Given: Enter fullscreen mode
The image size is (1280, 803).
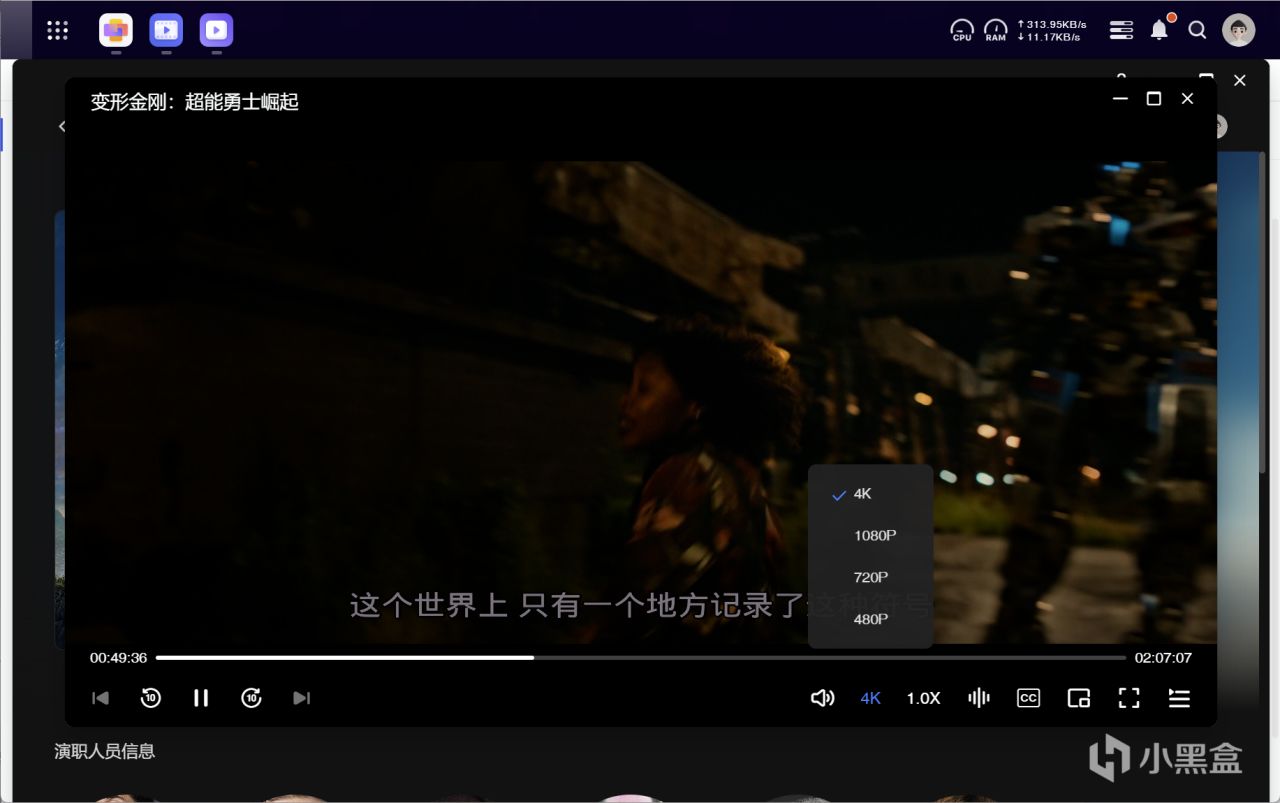Looking at the screenshot, I should click(1129, 698).
